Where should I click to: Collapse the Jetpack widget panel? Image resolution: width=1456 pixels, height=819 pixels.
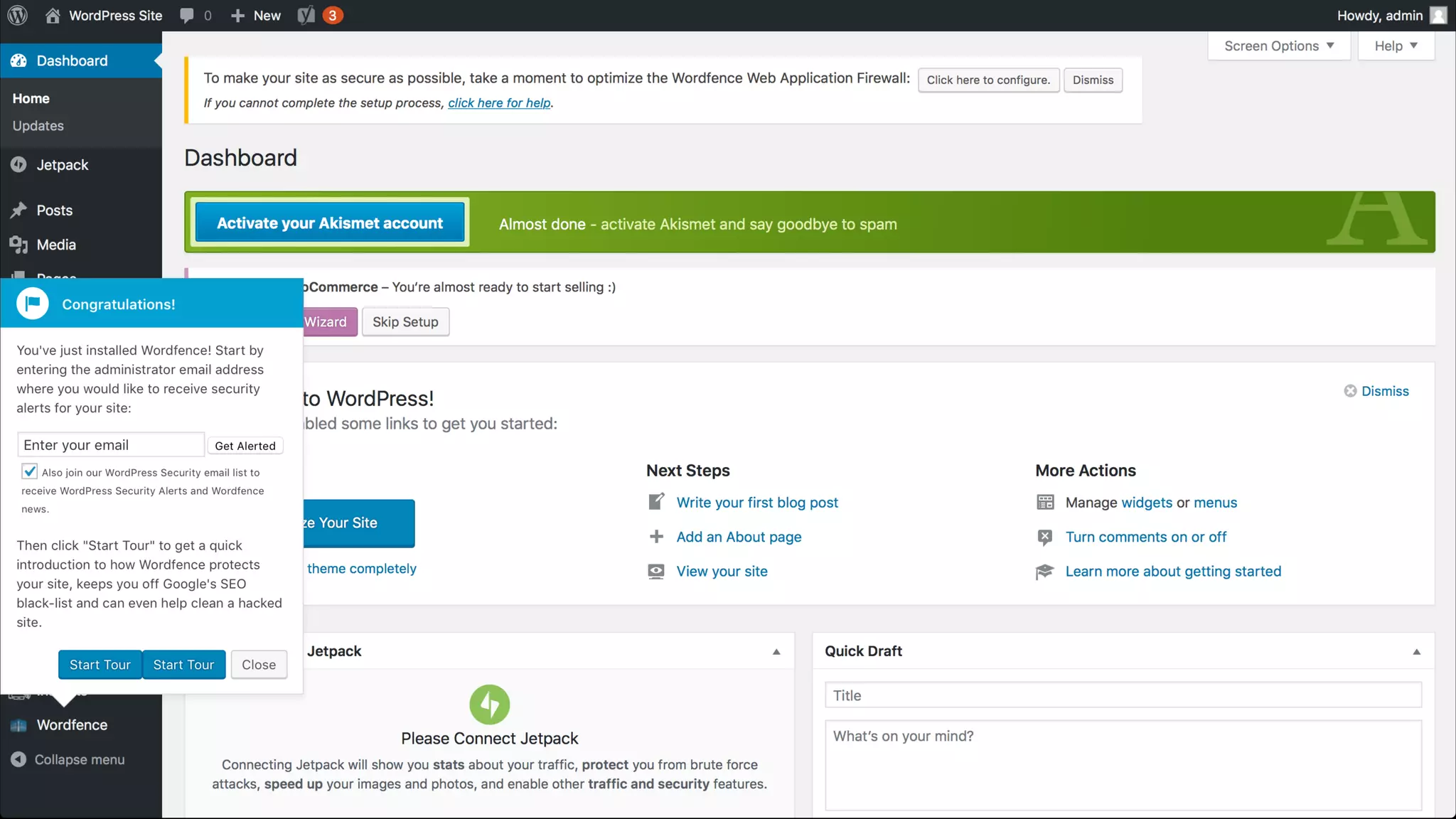pyautogui.click(x=776, y=651)
